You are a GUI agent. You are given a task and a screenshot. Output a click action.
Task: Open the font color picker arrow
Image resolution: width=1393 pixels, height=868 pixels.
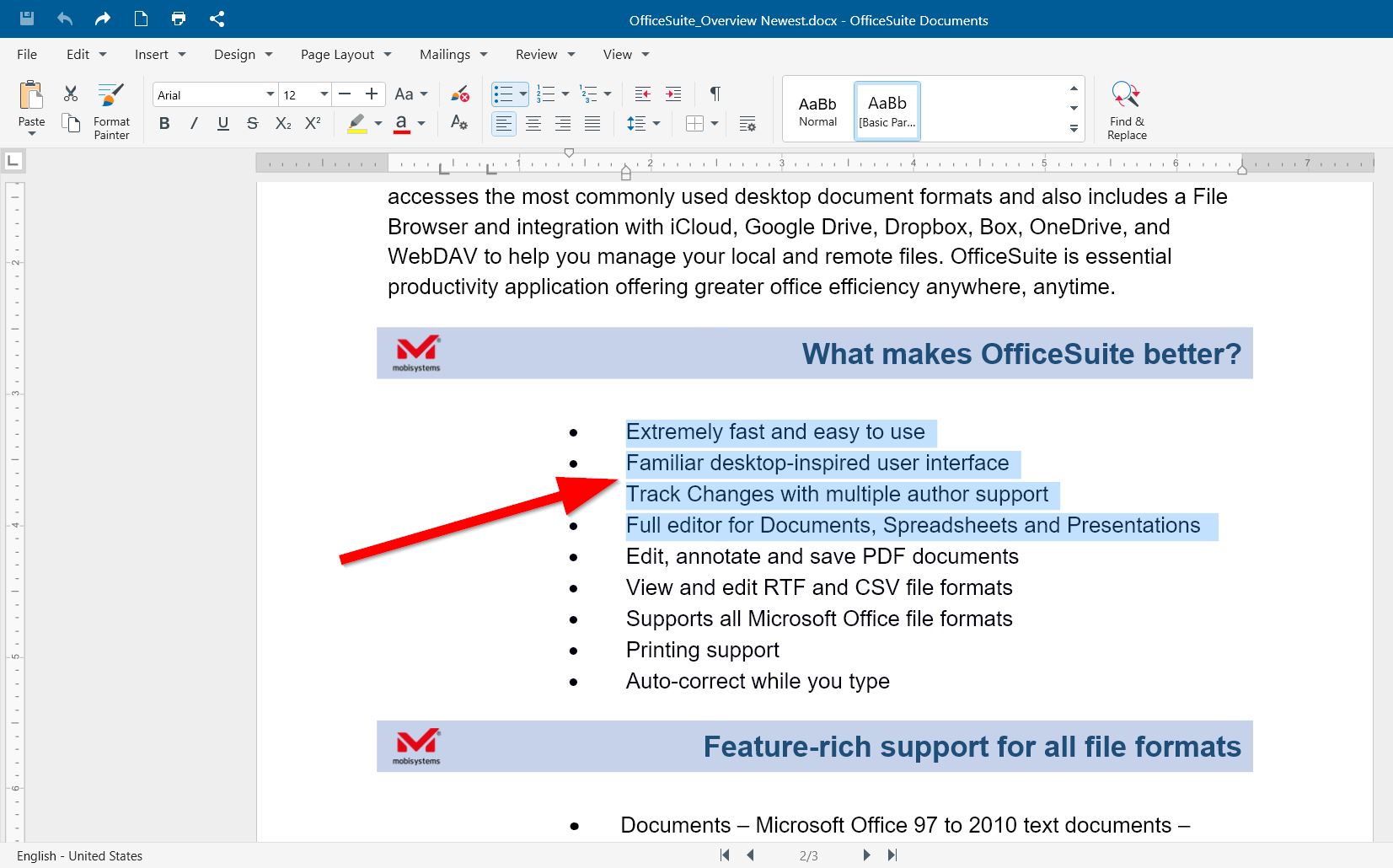pos(421,124)
